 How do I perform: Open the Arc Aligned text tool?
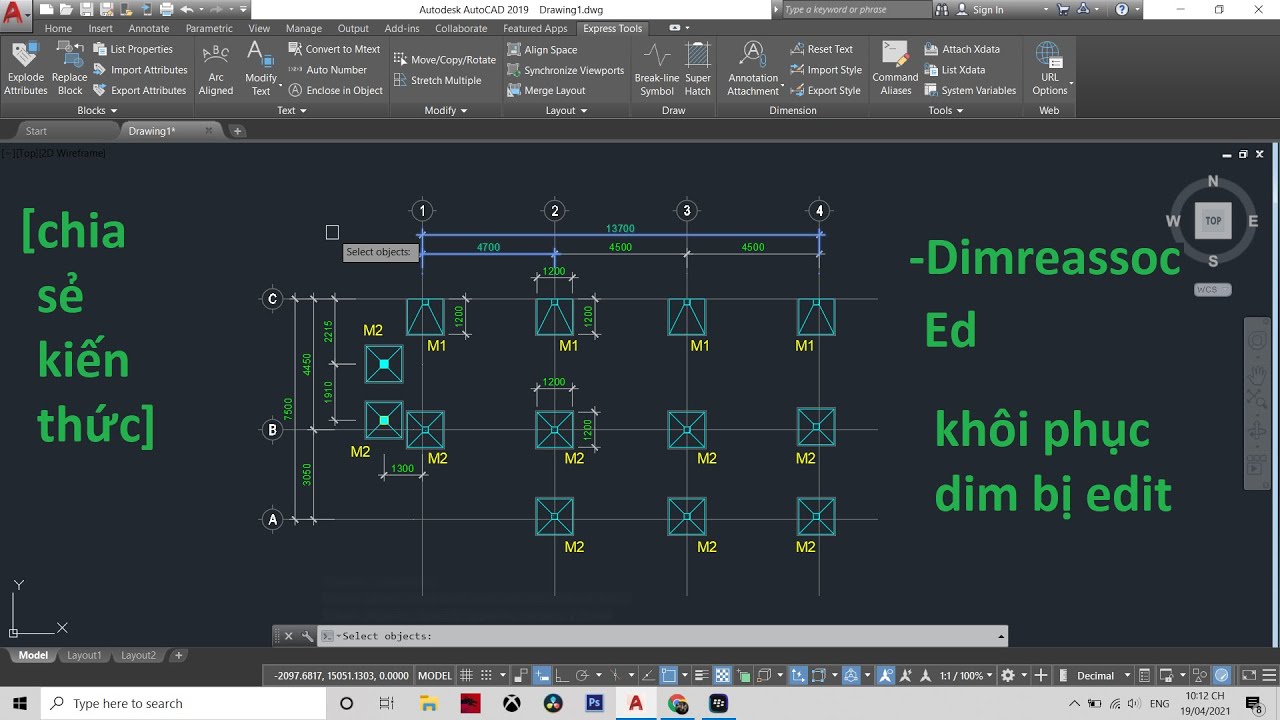click(215, 69)
